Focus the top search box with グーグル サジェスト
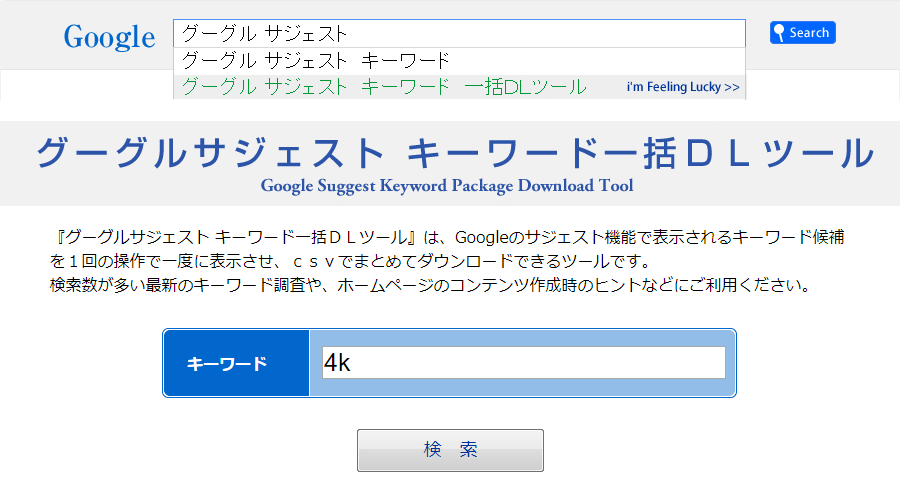 459,33
